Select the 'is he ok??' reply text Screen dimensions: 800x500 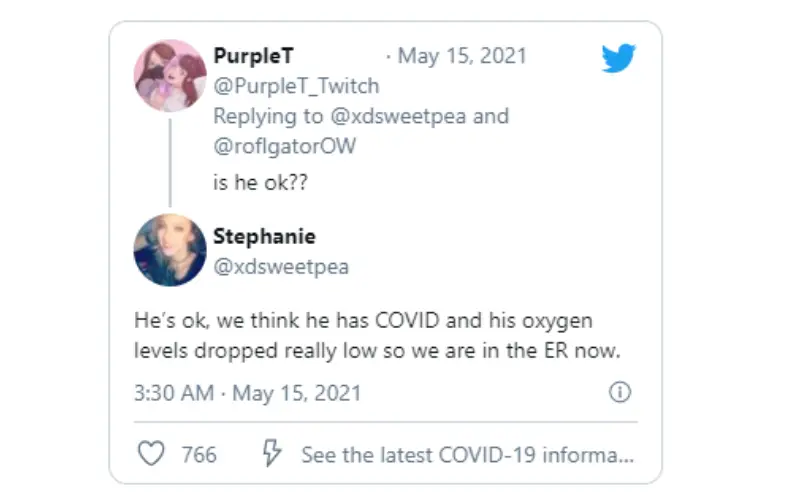click(x=260, y=183)
